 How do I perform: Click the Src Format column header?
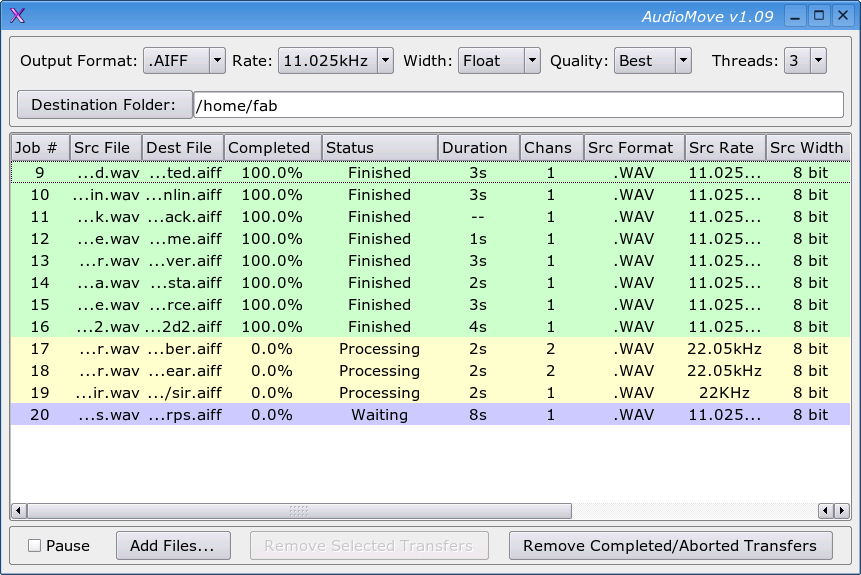634,148
